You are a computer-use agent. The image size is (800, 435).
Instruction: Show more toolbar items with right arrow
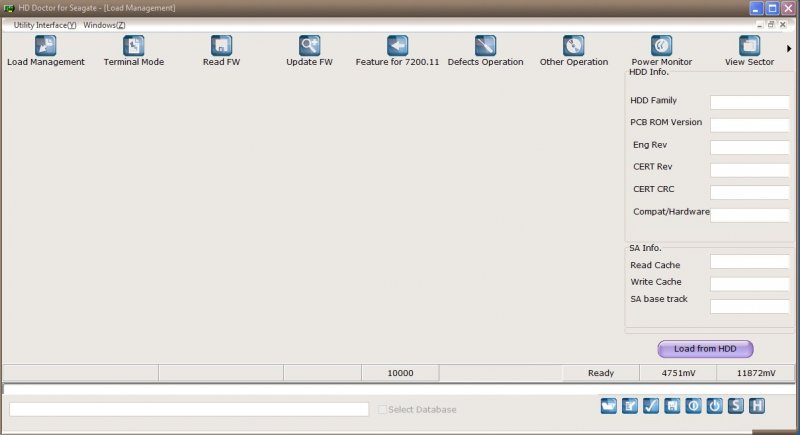pyautogui.click(x=789, y=48)
